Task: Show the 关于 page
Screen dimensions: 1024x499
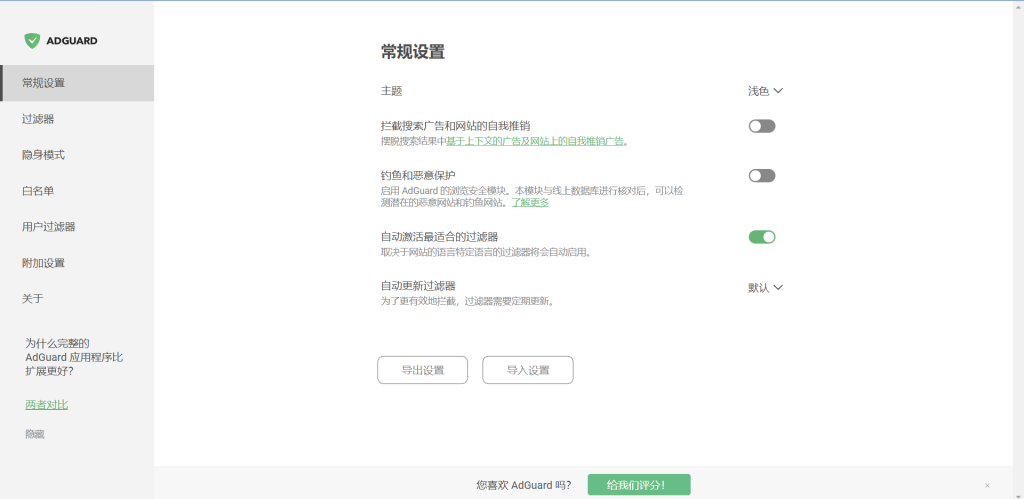Action: tap(77, 298)
